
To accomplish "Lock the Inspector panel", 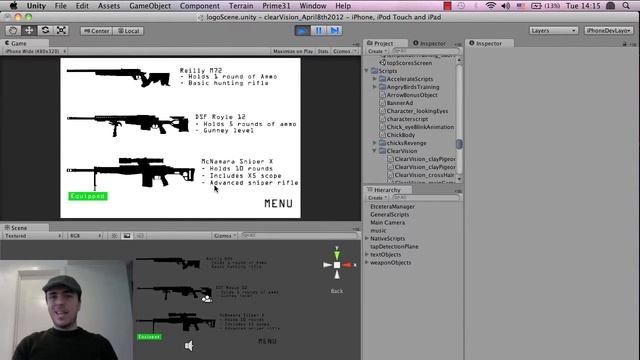I will point(624,44).
